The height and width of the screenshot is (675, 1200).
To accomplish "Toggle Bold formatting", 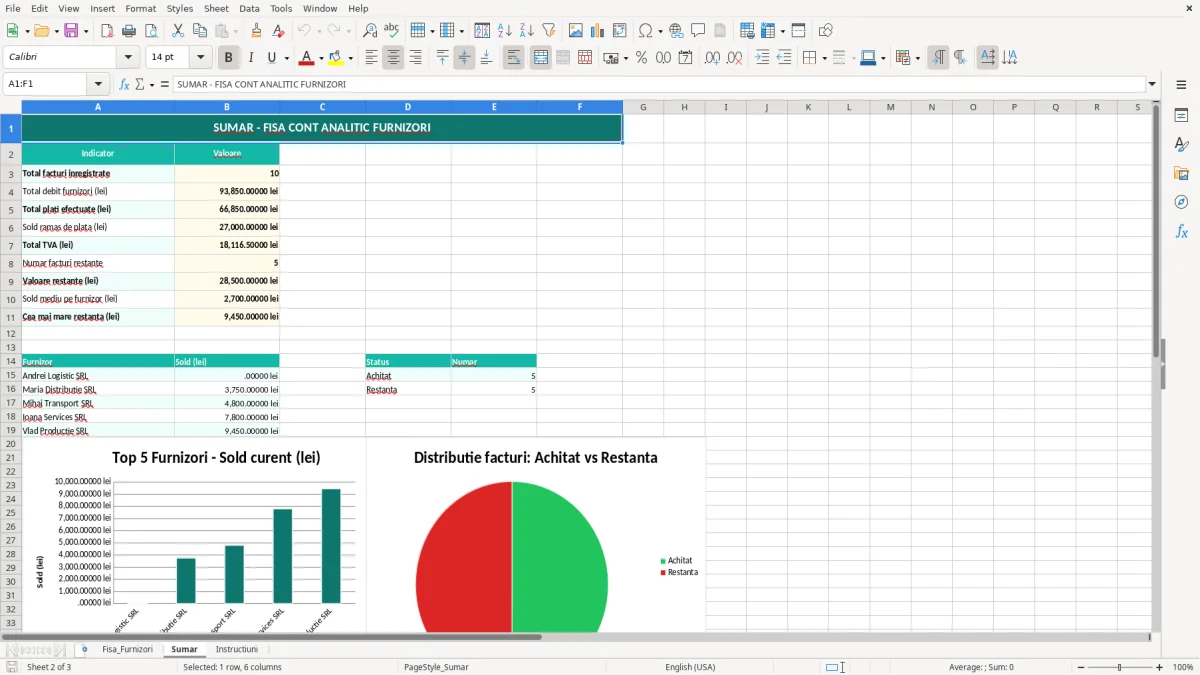I will pyautogui.click(x=228, y=58).
